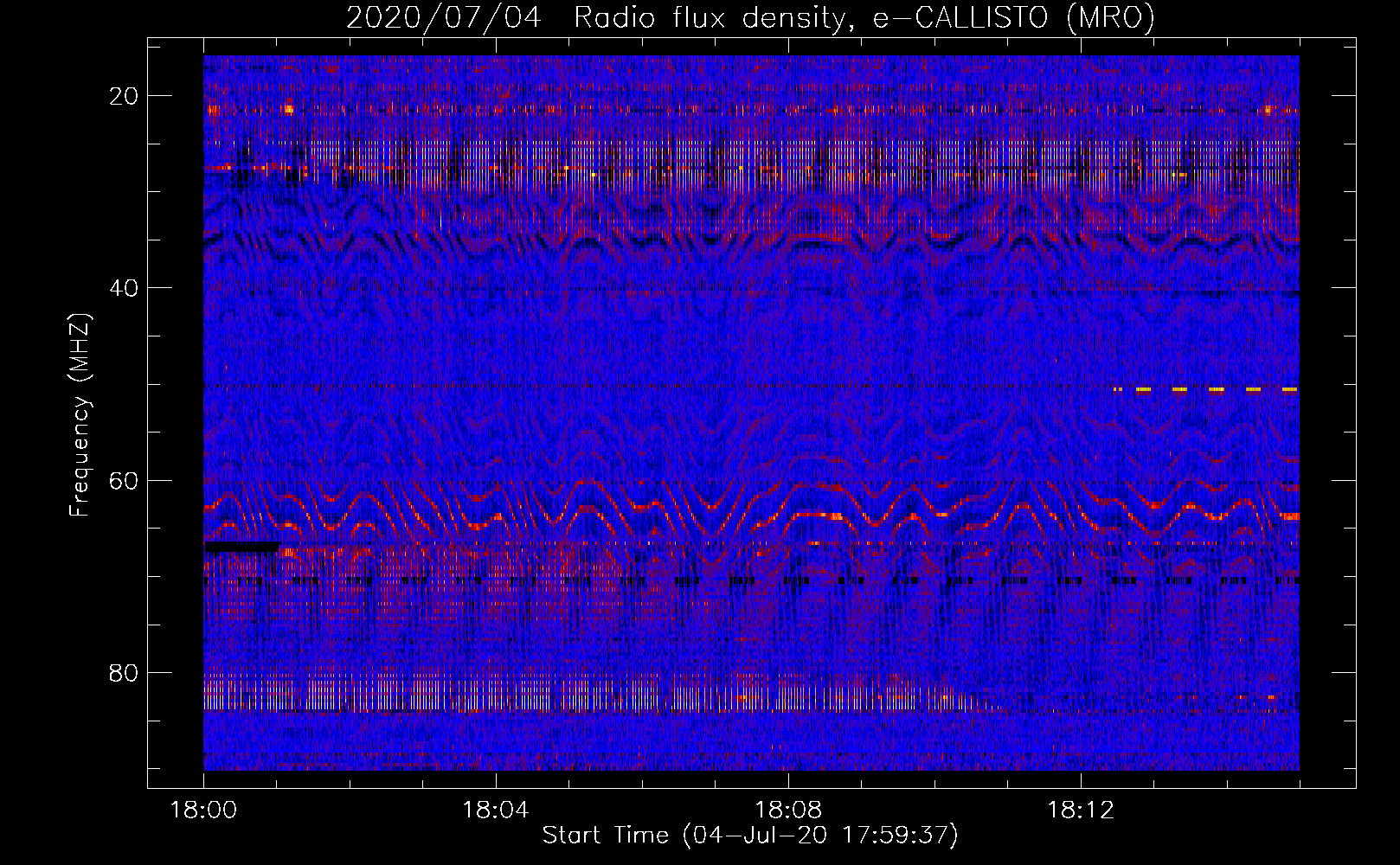Click the '20' frequency tick label
1400x865 pixels.
pyautogui.click(x=125, y=96)
